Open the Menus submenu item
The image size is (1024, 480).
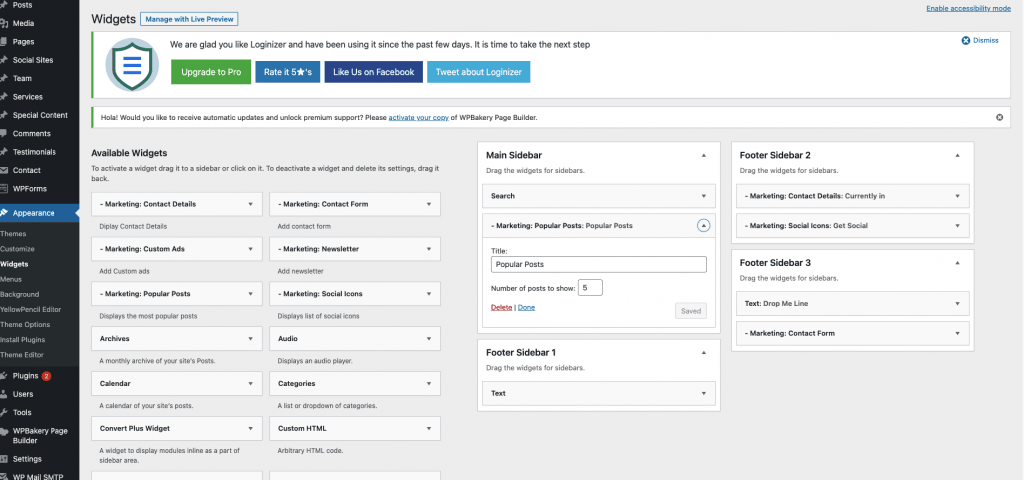11,279
